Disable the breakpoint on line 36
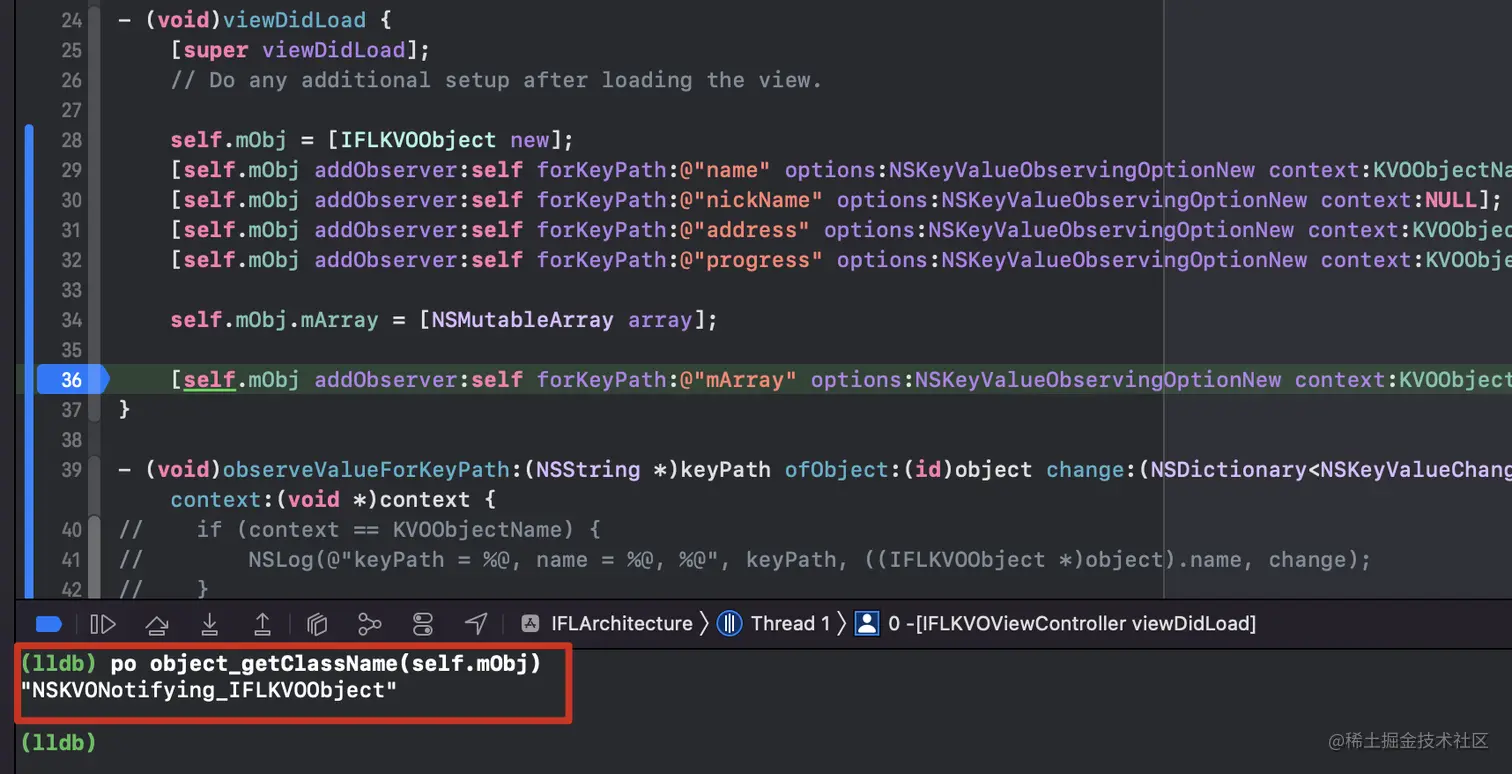Image resolution: width=1512 pixels, height=774 pixels. point(70,380)
